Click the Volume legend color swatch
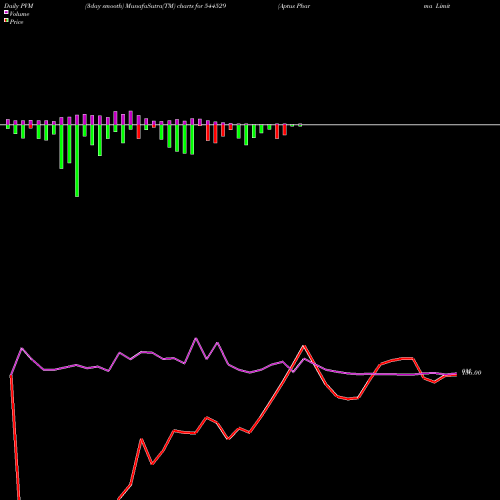The width and height of the screenshot is (500, 500). click(x=6, y=12)
